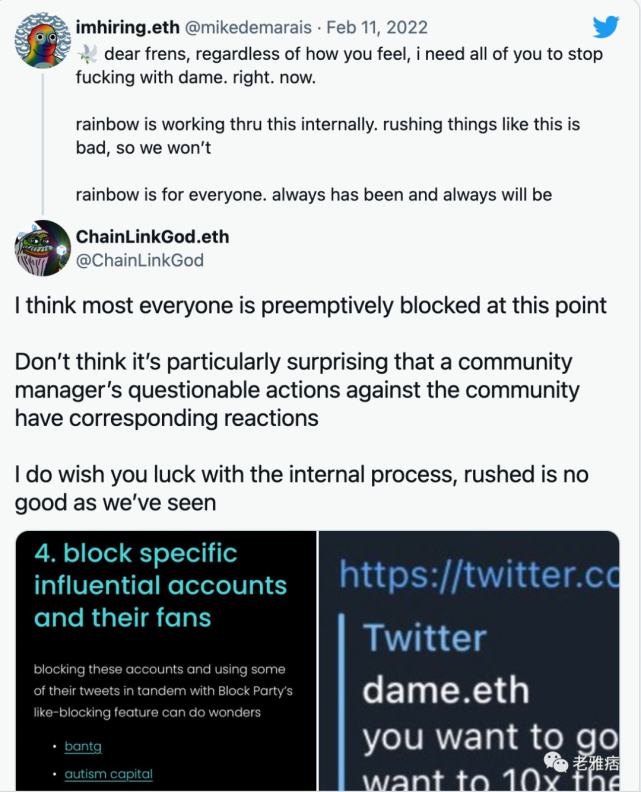Open the autism capital link
641x792 pixels.
click(x=109, y=774)
